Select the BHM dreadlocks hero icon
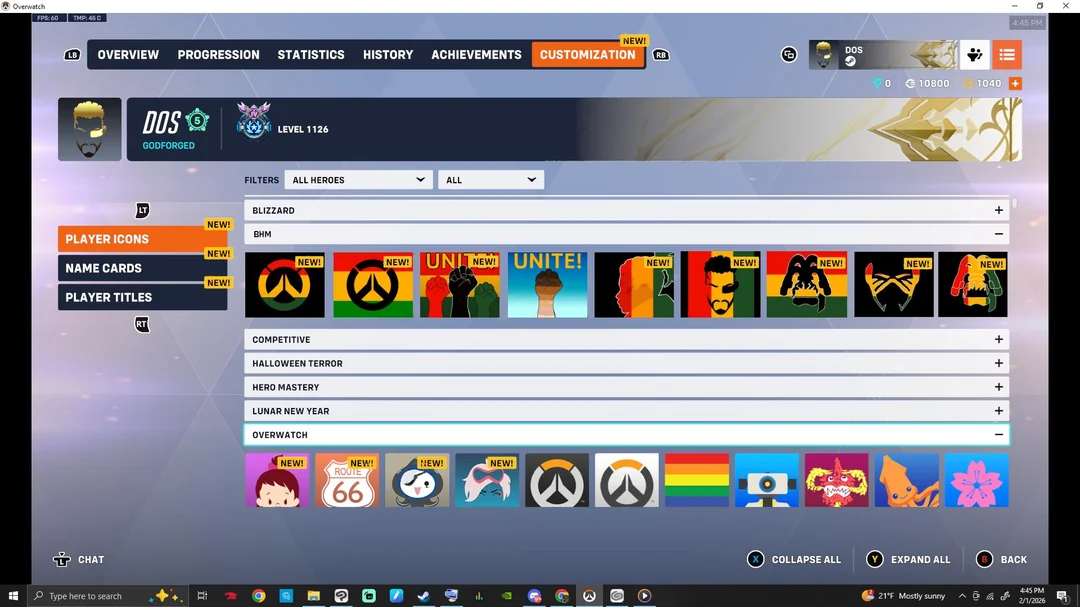Viewport: 1080px width, 607px height. (807, 285)
